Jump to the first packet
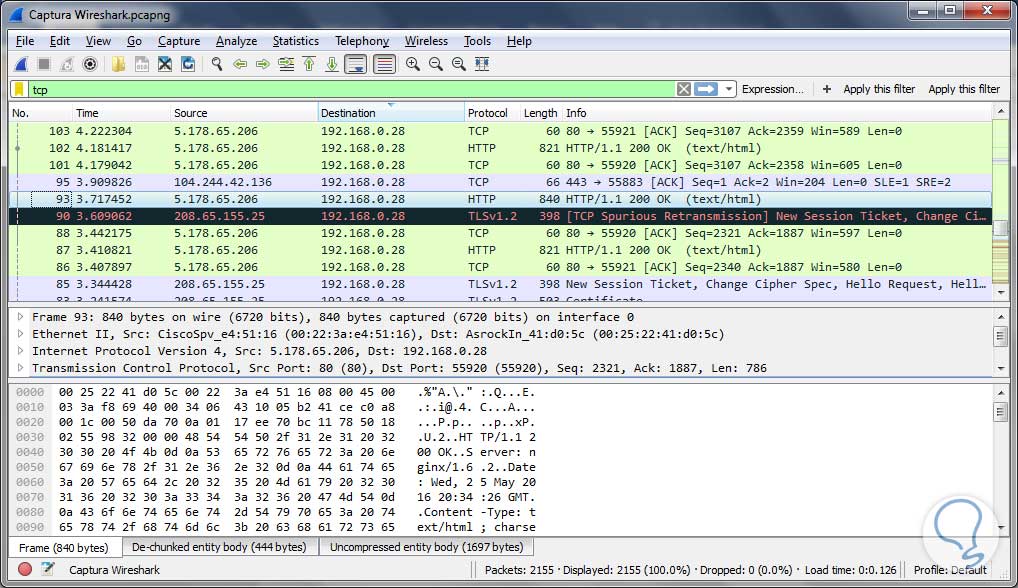Image resolution: width=1018 pixels, height=588 pixels. point(309,64)
